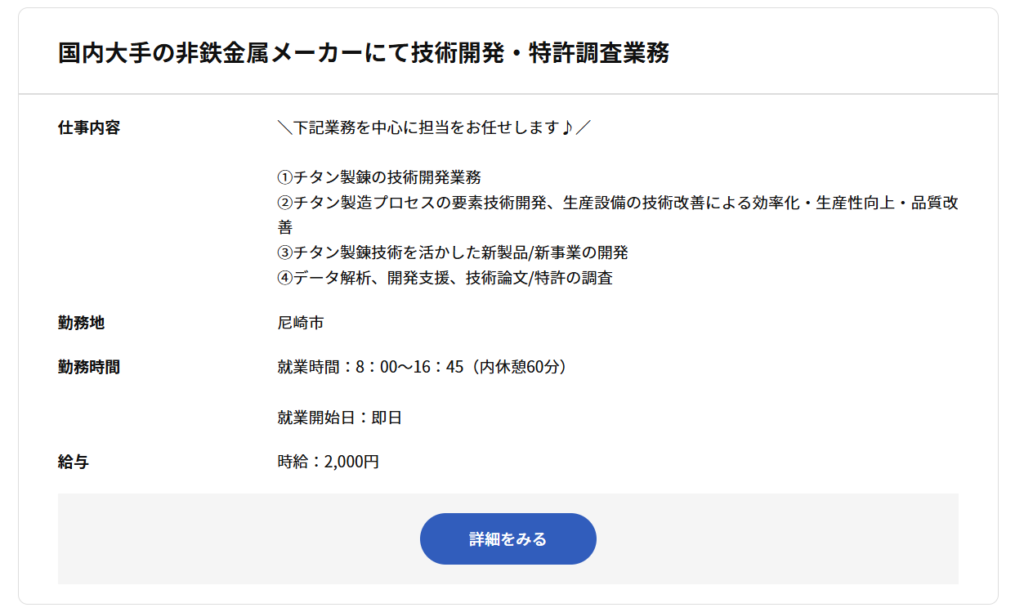Click the job title heading about 非鉄金属メーカー
The image size is (1024, 612).
(x=363, y=53)
